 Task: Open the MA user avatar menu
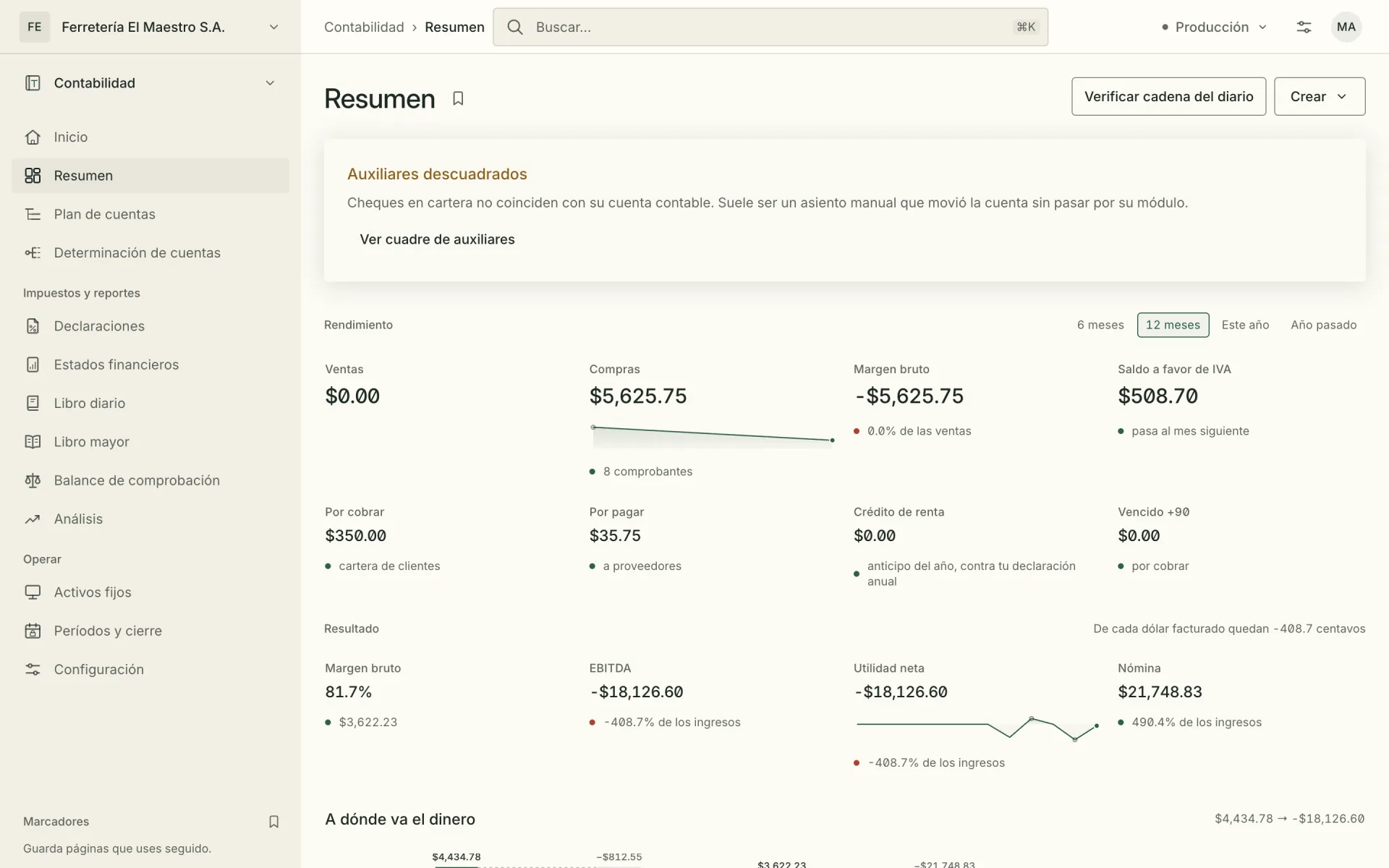(x=1346, y=27)
